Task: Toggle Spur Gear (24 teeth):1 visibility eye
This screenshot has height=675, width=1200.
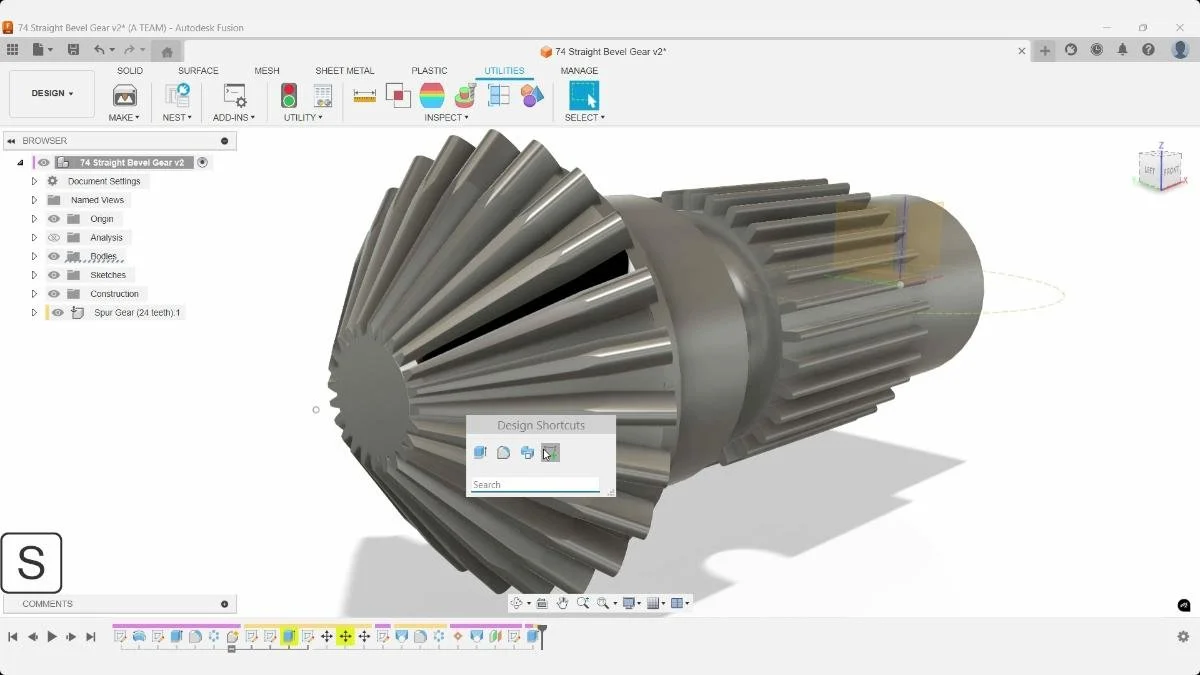Action: (58, 313)
